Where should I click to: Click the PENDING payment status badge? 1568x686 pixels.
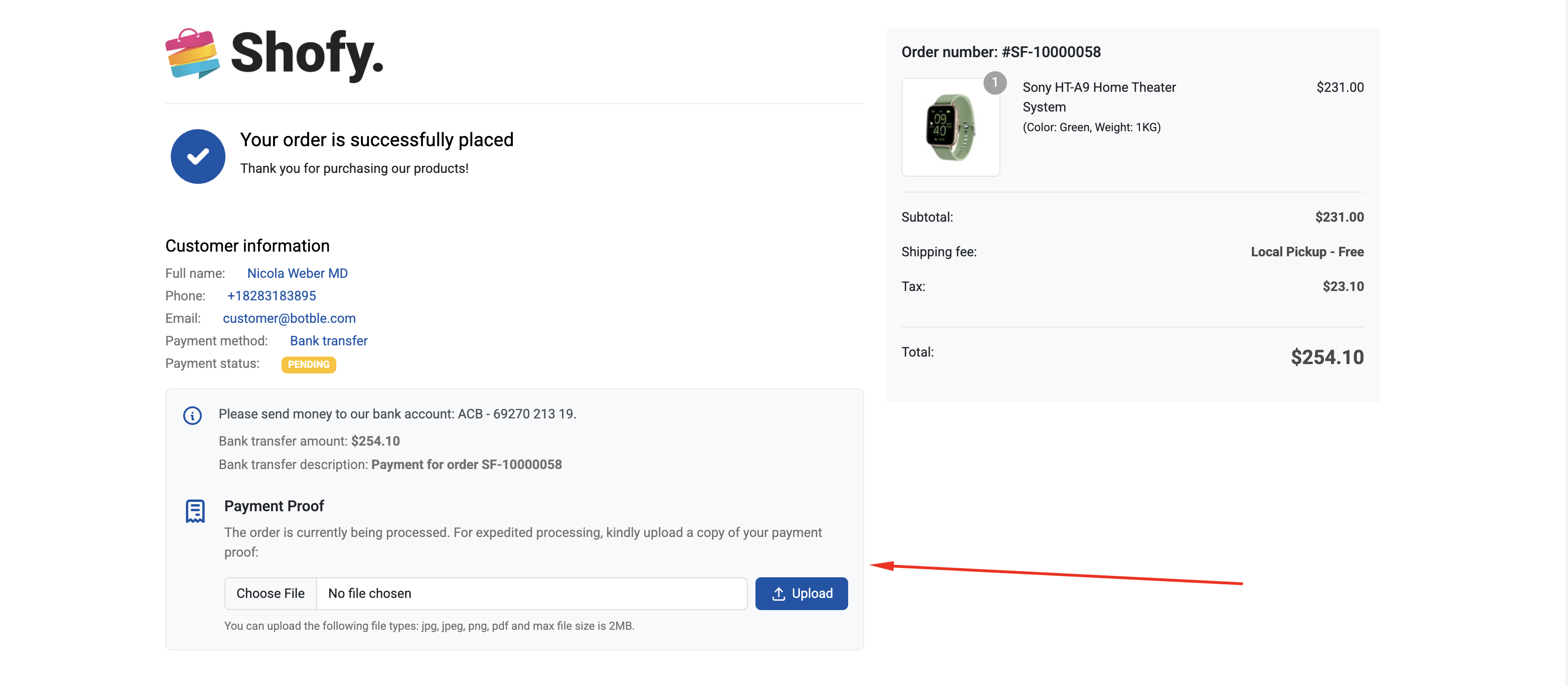(309, 365)
